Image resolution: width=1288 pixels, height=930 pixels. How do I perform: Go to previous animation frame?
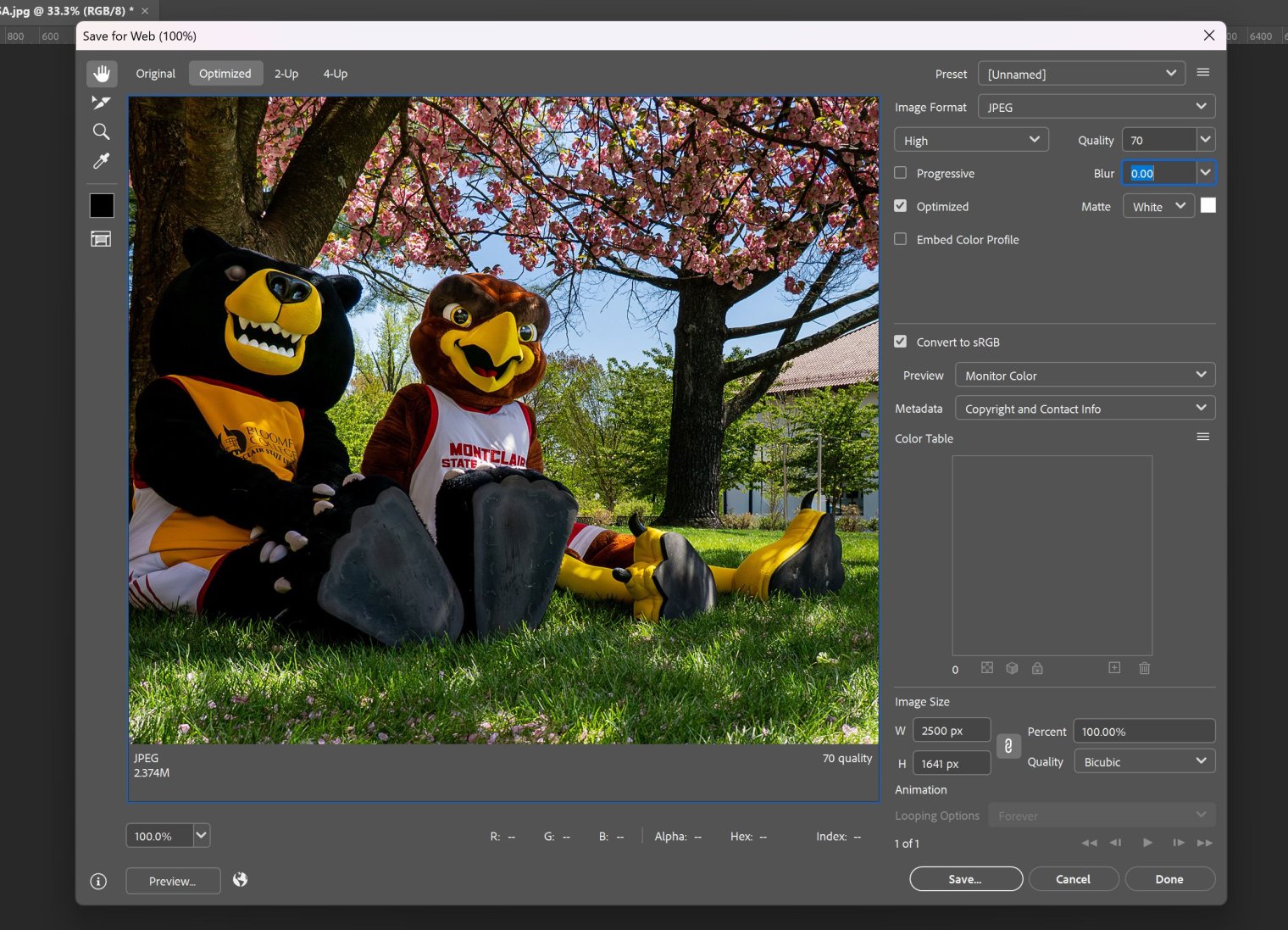[1116, 843]
